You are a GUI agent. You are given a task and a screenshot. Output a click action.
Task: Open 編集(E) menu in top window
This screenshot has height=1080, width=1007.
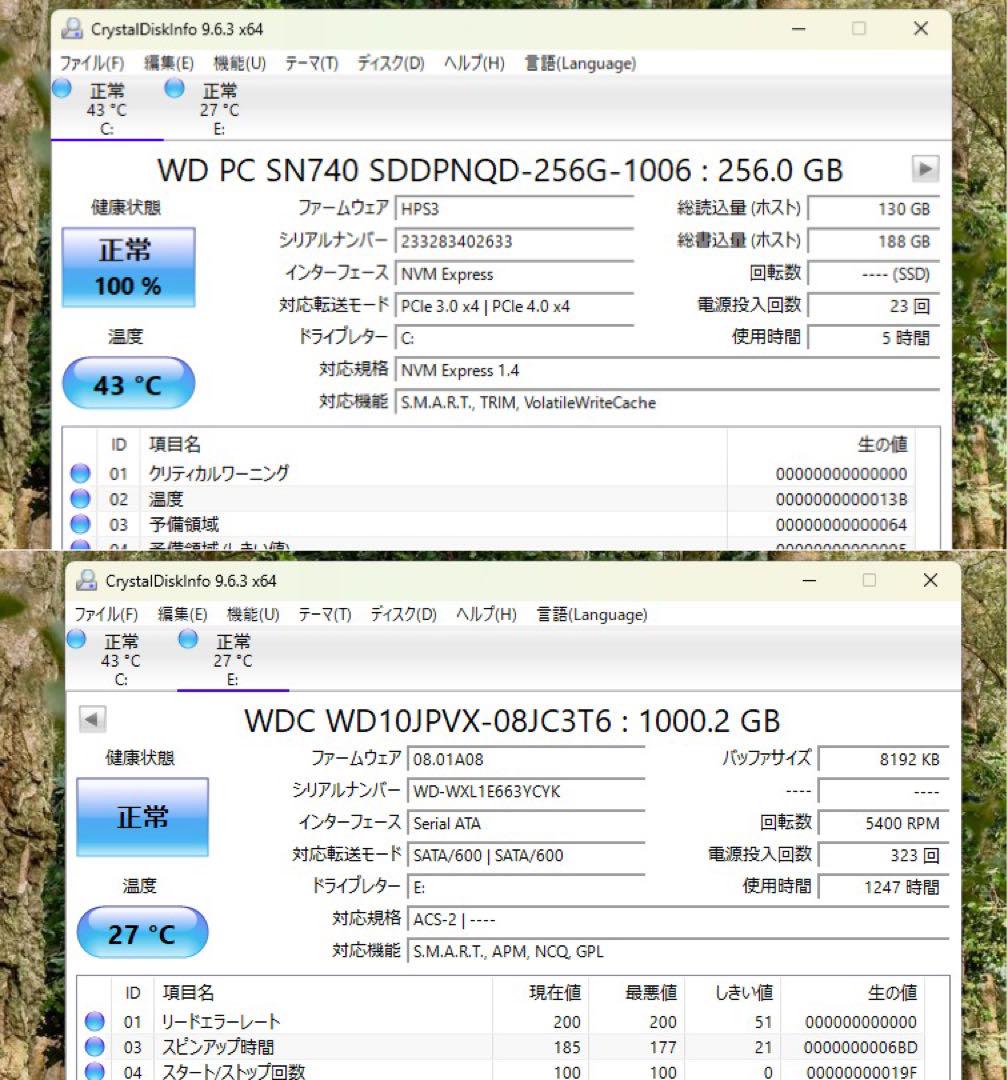coord(169,63)
